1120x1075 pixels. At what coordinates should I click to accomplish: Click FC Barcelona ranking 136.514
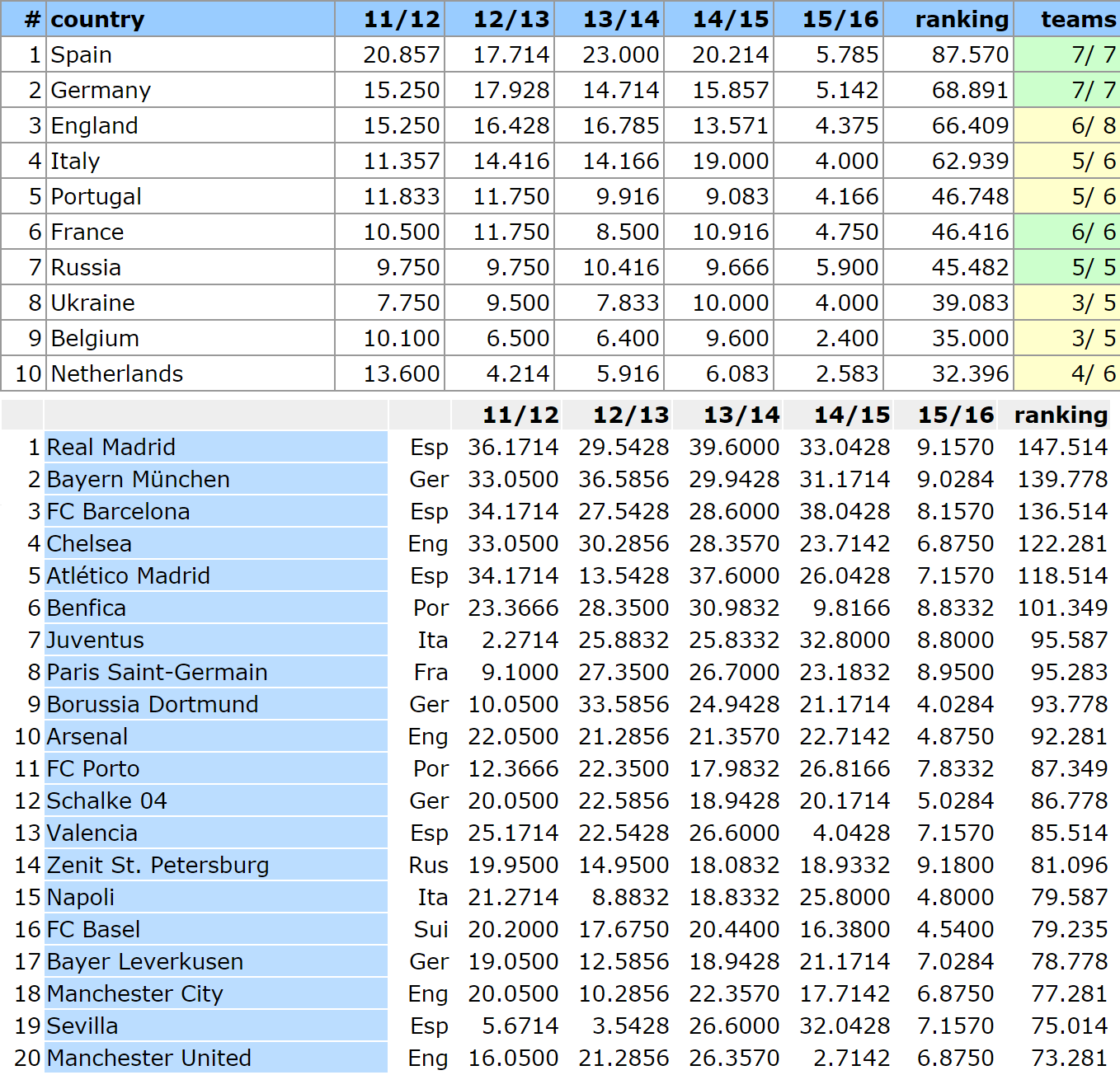pos(1062,511)
